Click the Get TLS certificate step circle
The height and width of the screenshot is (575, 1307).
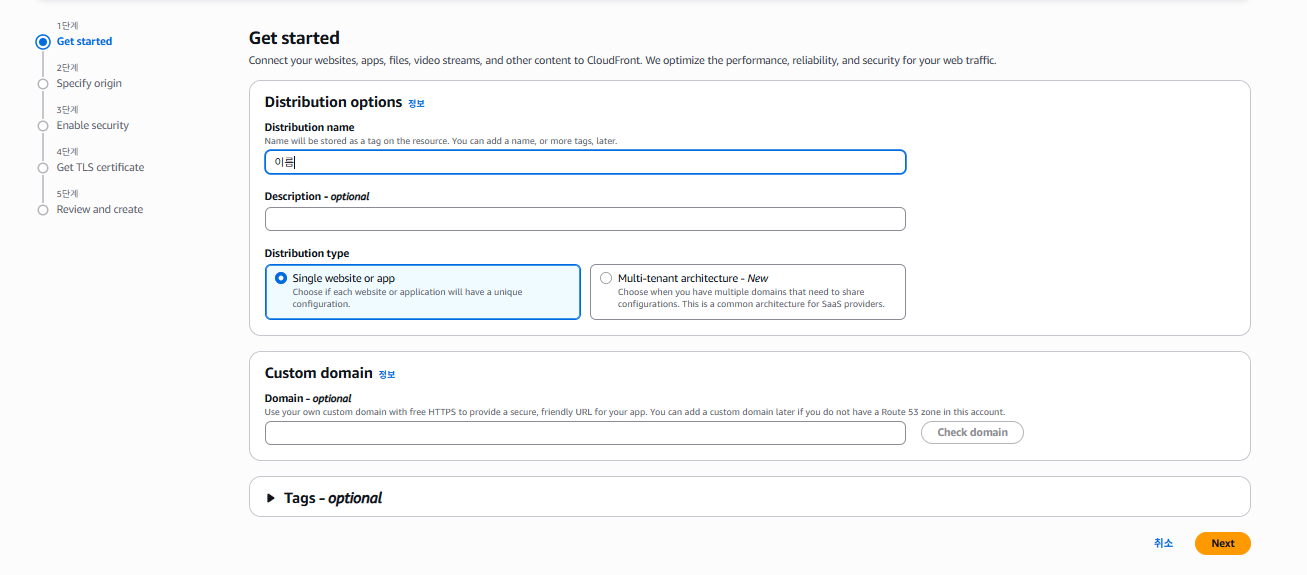tap(42, 168)
